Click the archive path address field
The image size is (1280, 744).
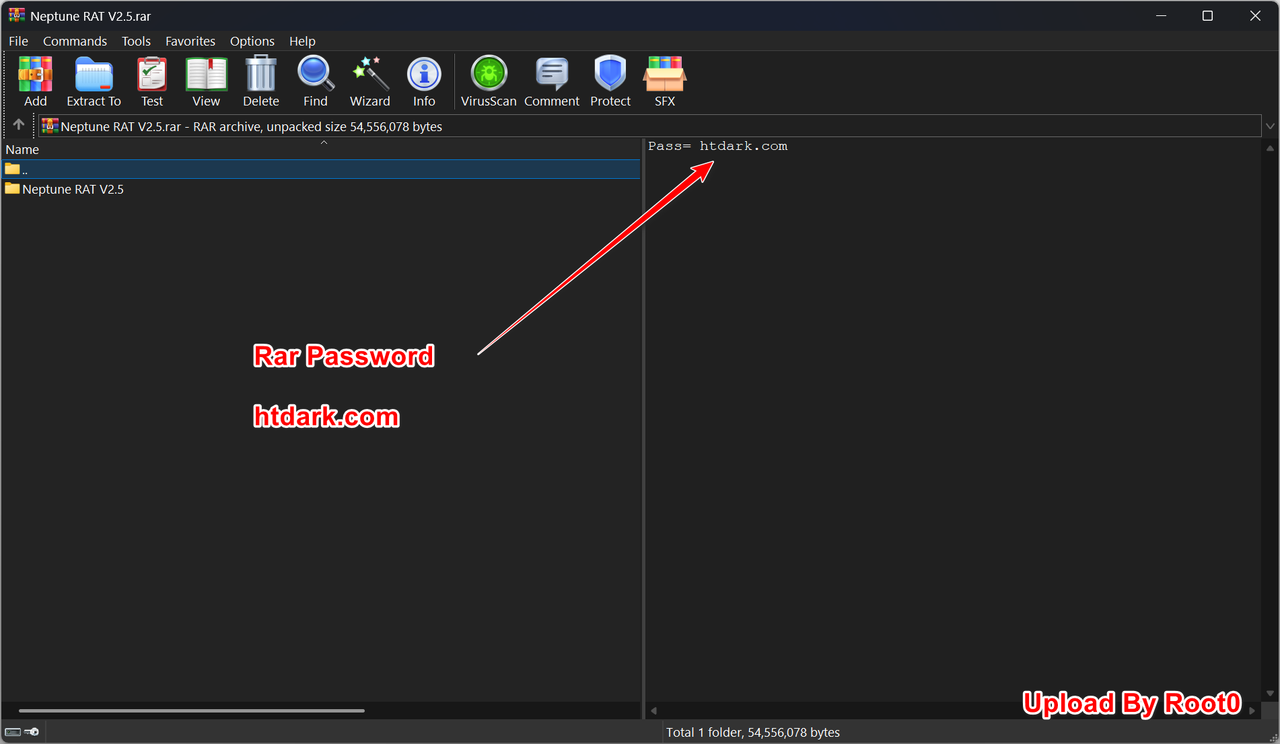pyautogui.click(x=650, y=126)
